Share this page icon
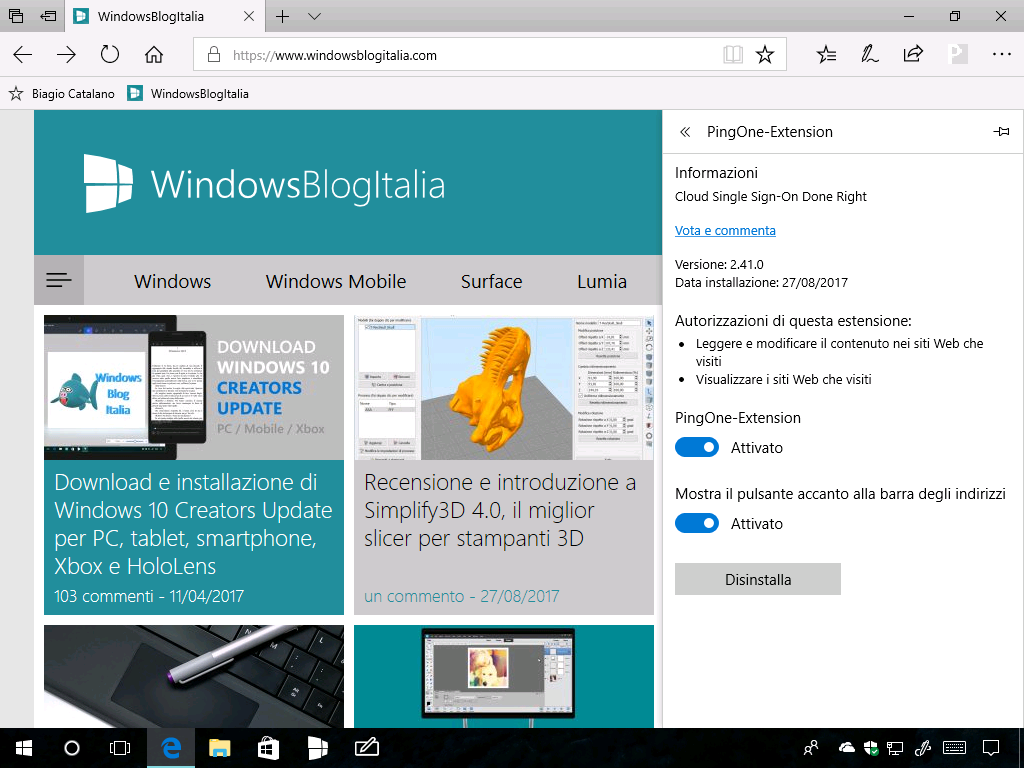This screenshot has width=1024, height=768. [x=913, y=54]
